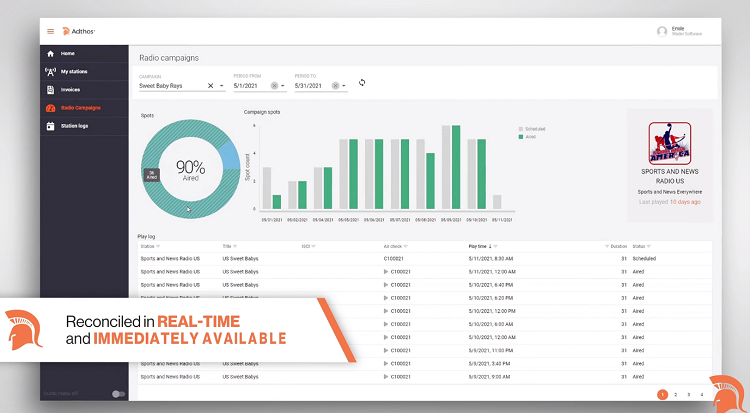
Task: Play air check for 5/9/2021, 3:40 PM row
Action: click(x=386, y=364)
